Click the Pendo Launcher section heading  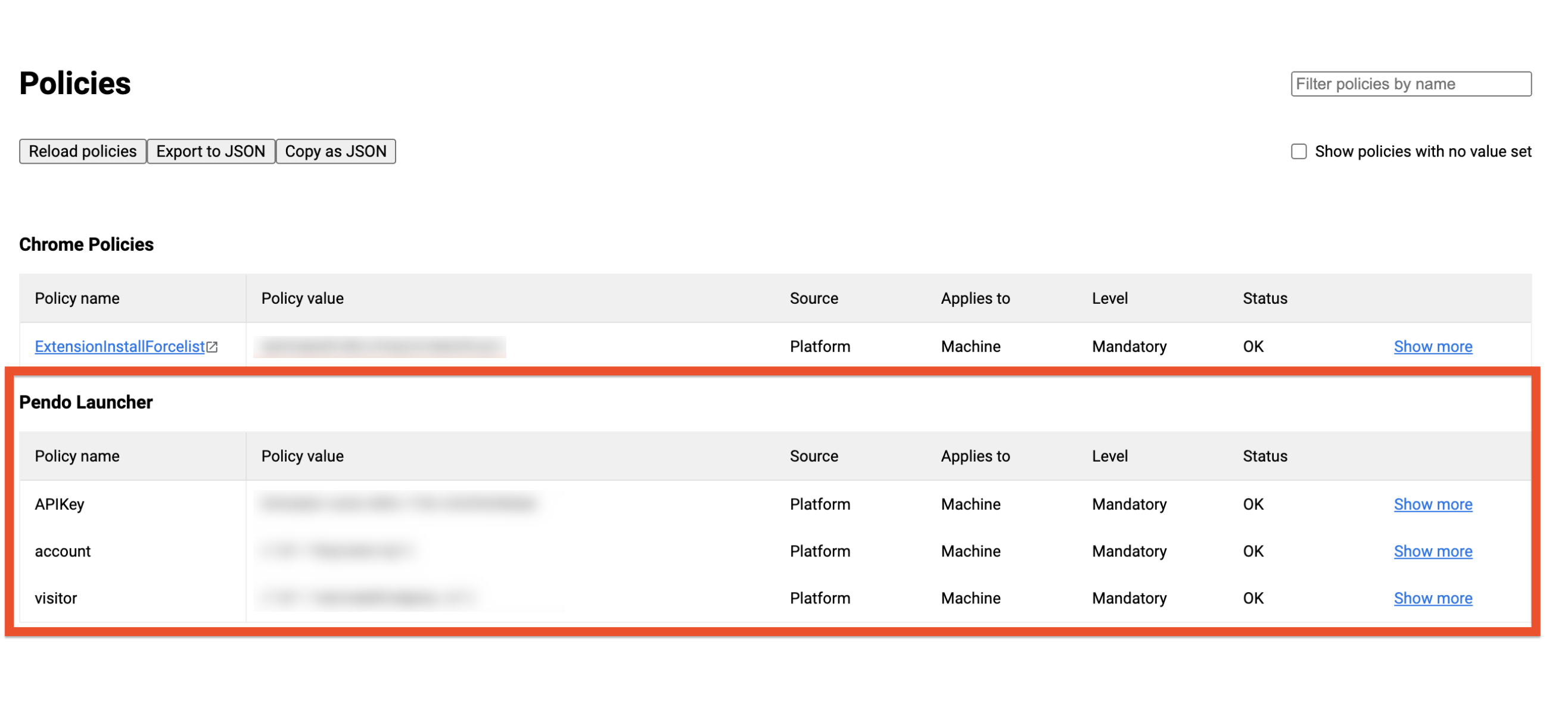point(86,402)
